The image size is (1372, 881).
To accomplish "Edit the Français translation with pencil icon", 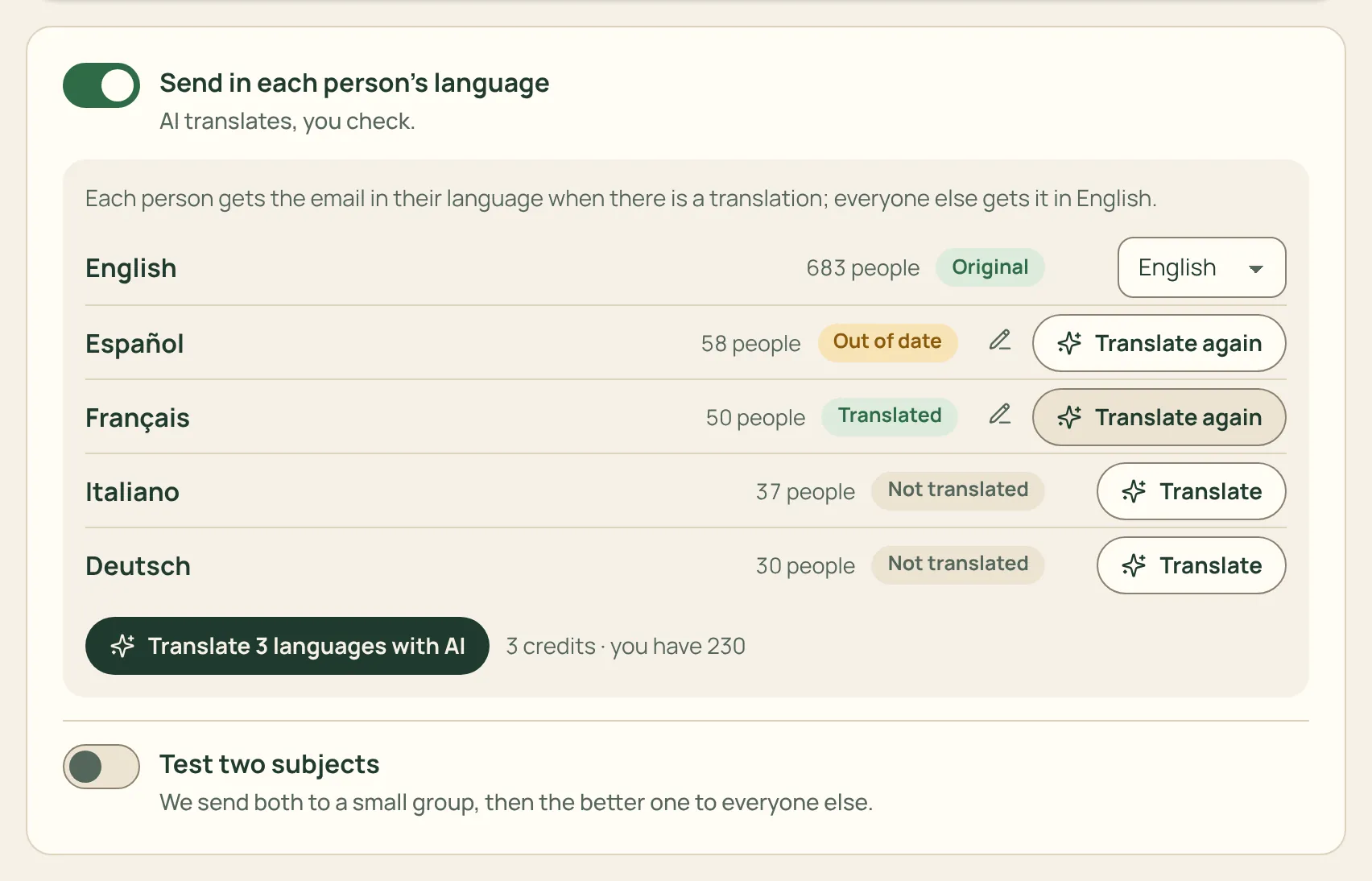I will click(x=1000, y=415).
